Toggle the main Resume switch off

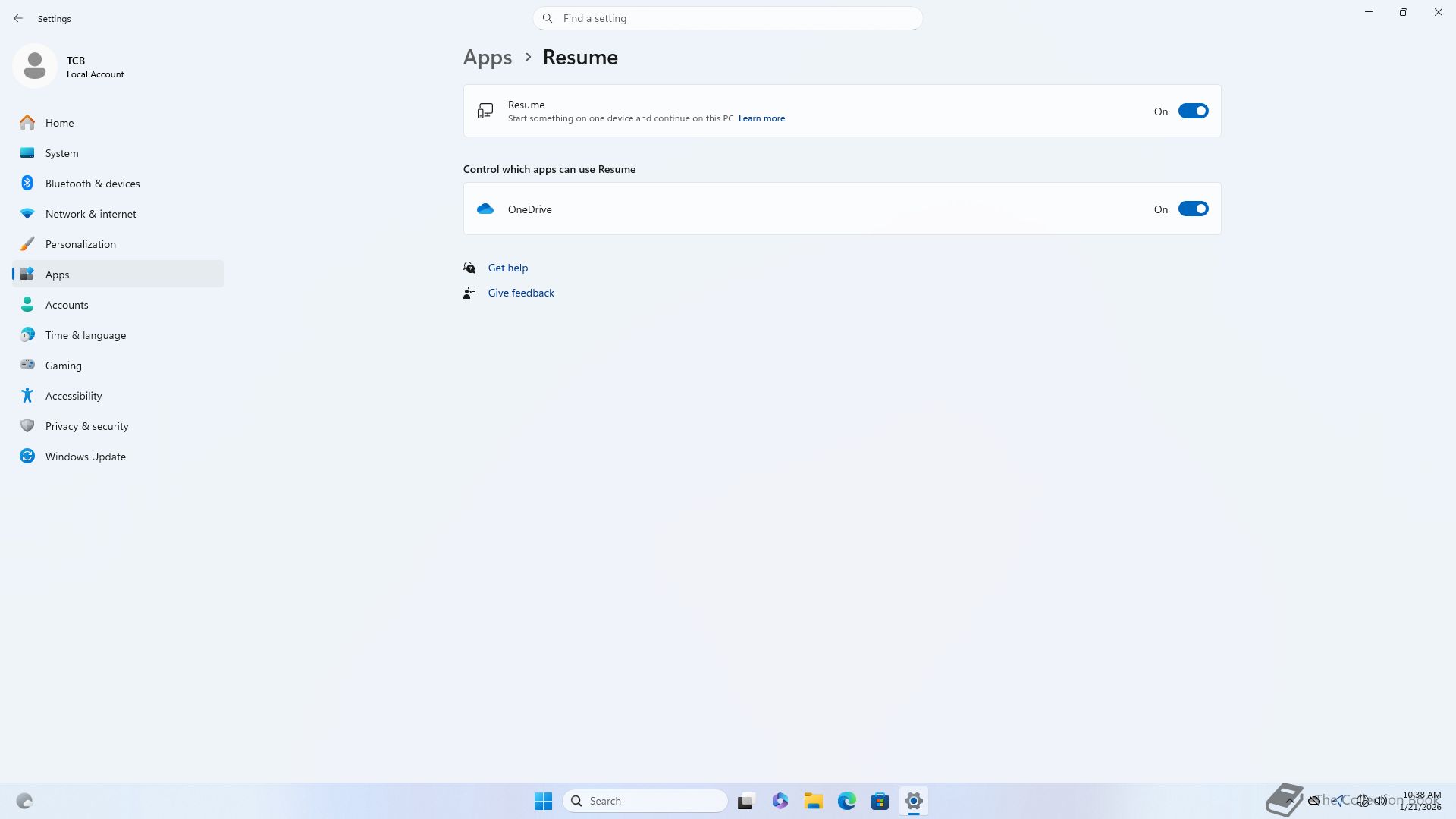click(x=1192, y=111)
